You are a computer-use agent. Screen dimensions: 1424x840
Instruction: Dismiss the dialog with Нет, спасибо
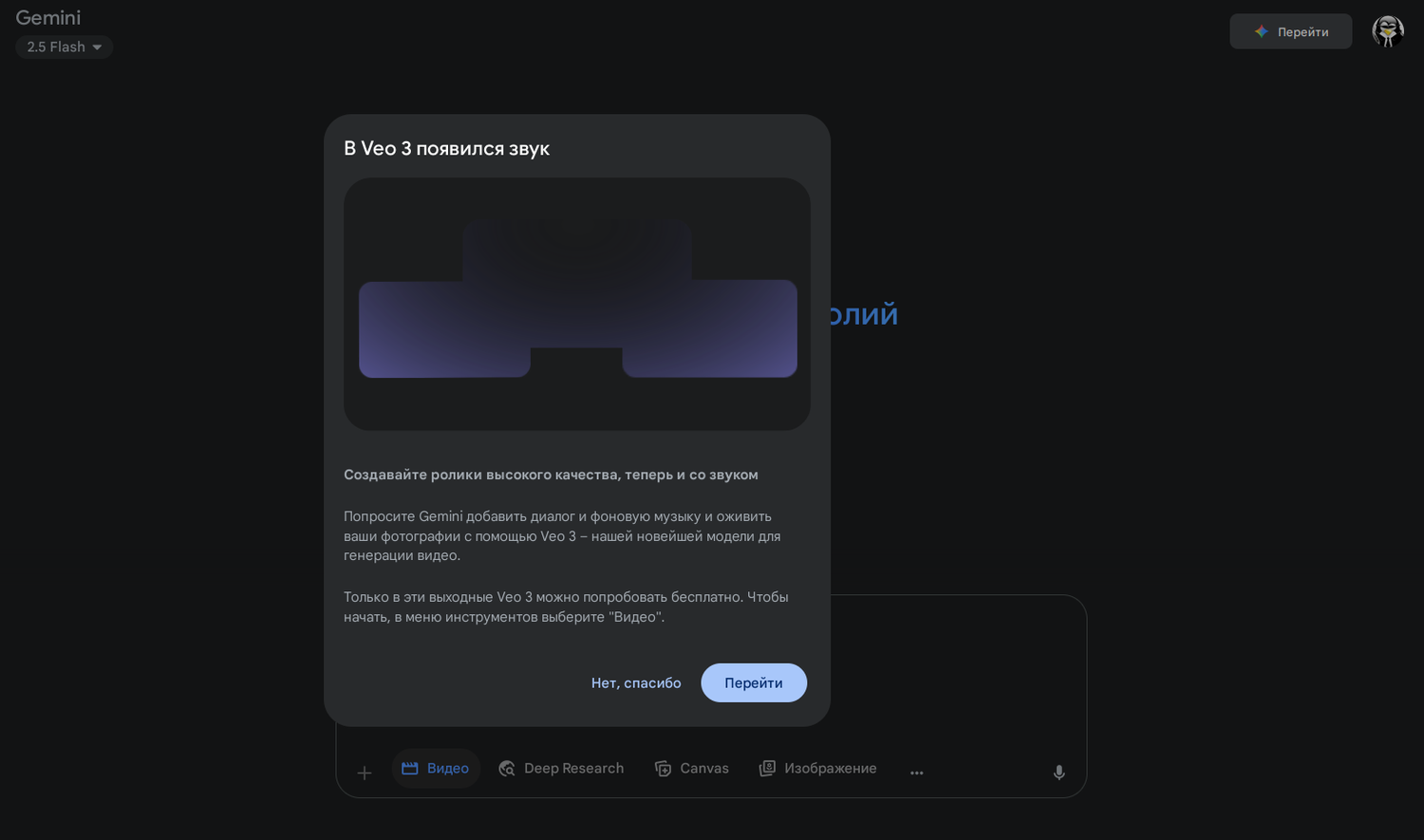pyautogui.click(x=636, y=682)
